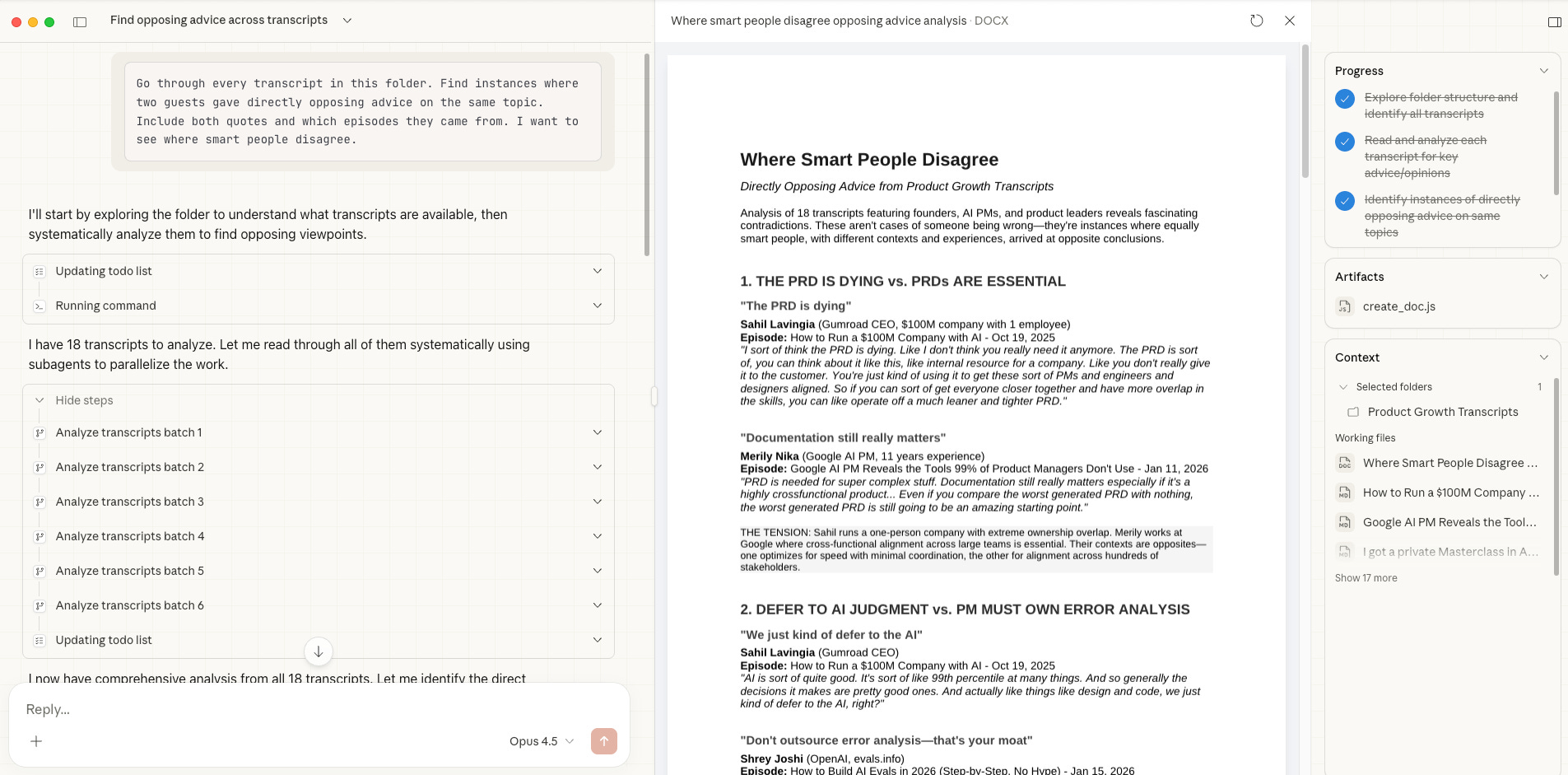Click the subagent icon for batch 3
1568x775 pixels.
[x=39, y=502]
